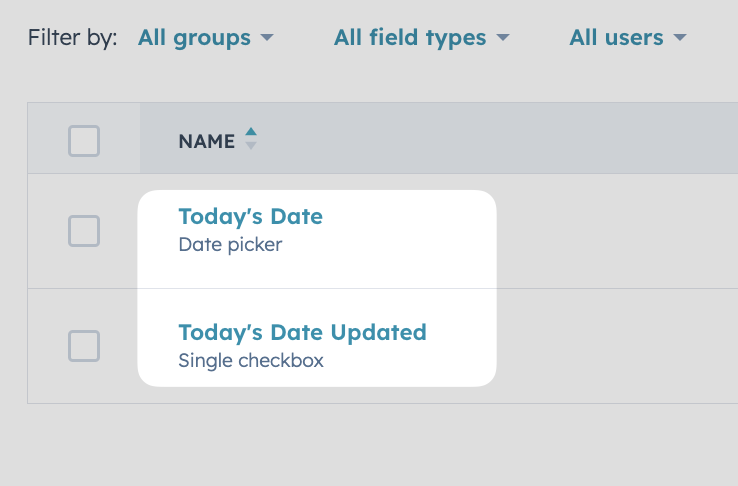This screenshot has height=486, width=738.
Task: Open the Today's Date property link
Action: click(x=250, y=216)
